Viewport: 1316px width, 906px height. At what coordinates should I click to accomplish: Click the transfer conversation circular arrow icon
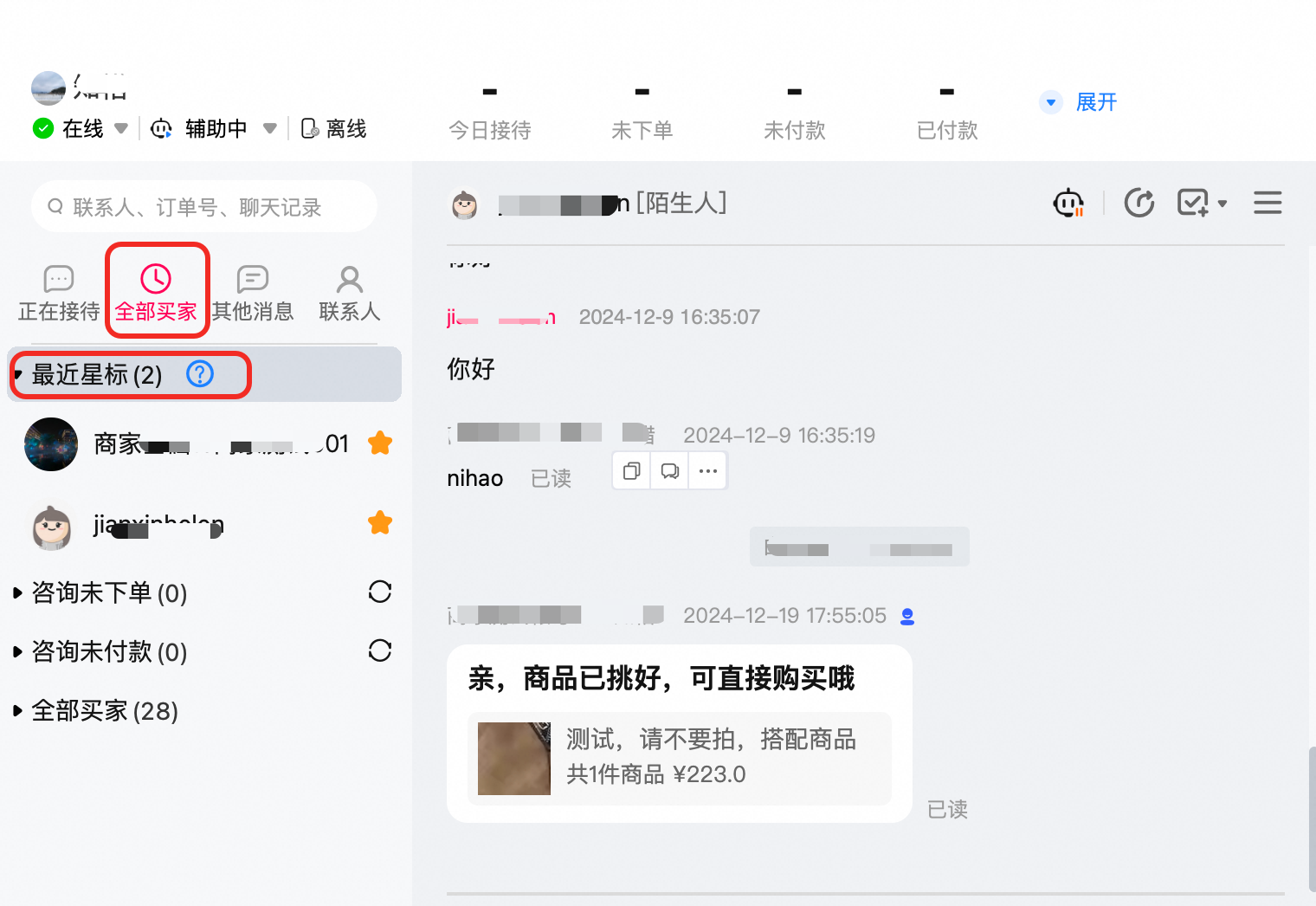click(x=1139, y=203)
